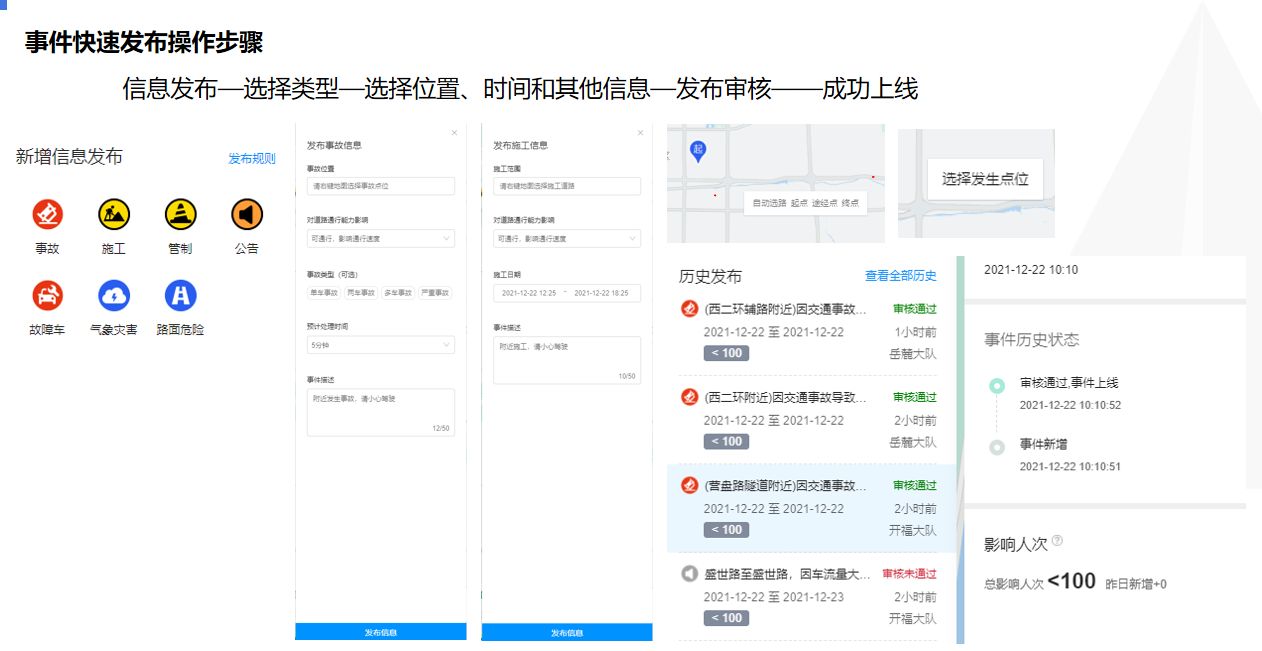Pick the 公告 (announcement) icon
This screenshot has height=651, width=1262.
[x=246, y=214]
